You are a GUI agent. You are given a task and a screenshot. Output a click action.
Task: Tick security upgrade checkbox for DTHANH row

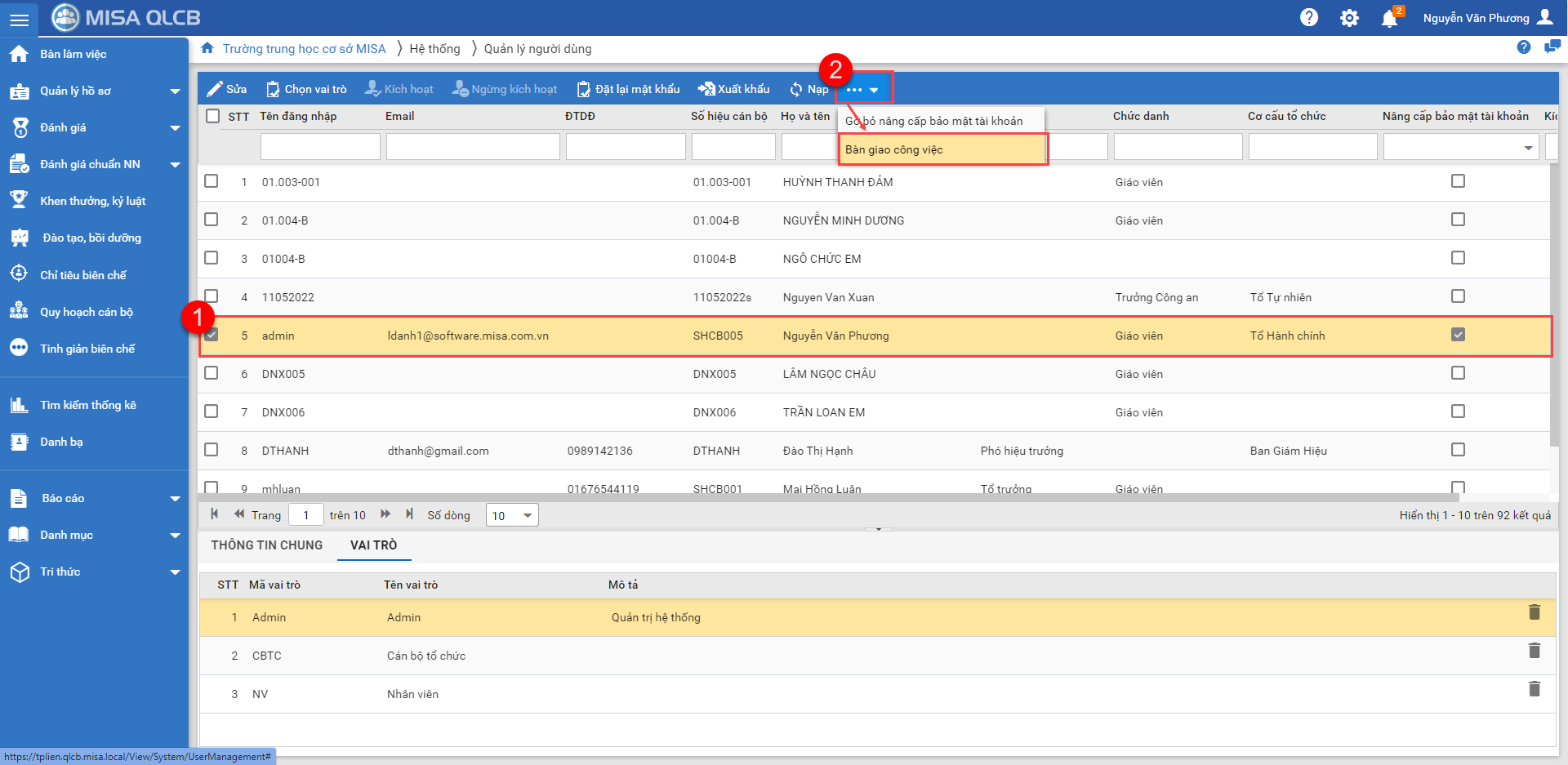pyautogui.click(x=1458, y=450)
